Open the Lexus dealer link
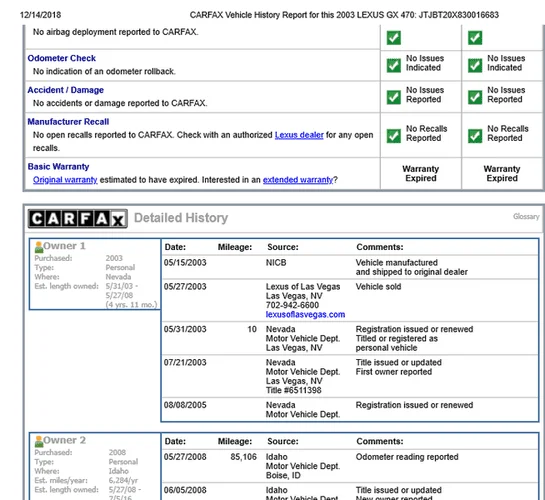The height and width of the screenshot is (500, 545). tap(299, 135)
